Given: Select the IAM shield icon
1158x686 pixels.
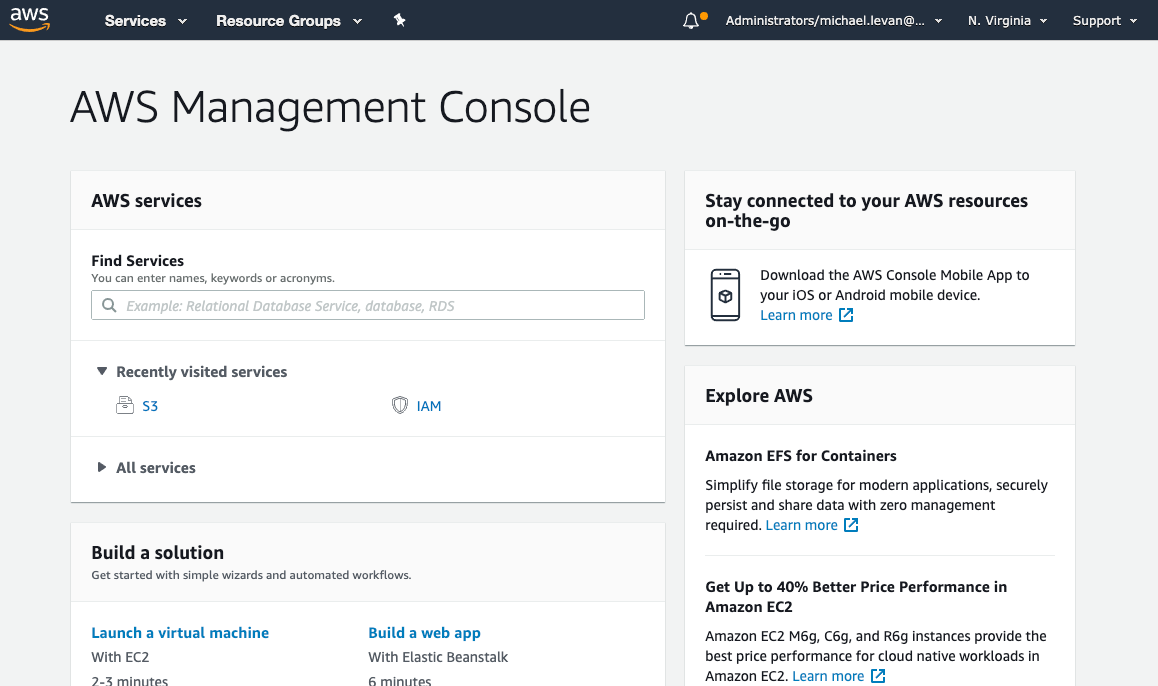Looking at the screenshot, I should tap(400, 405).
